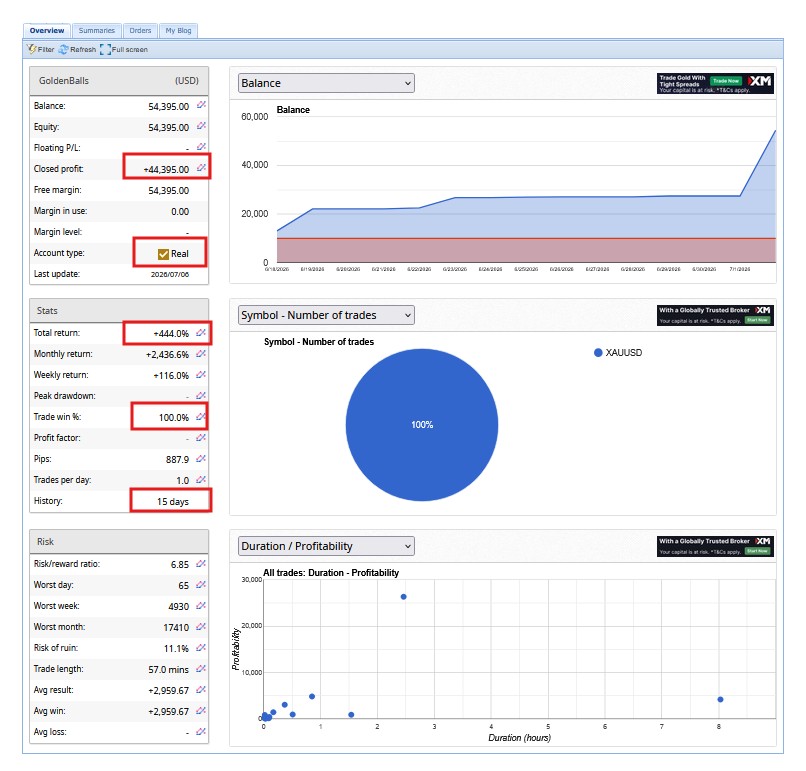
Task: Click the 15 days History value
Action: 173,502
